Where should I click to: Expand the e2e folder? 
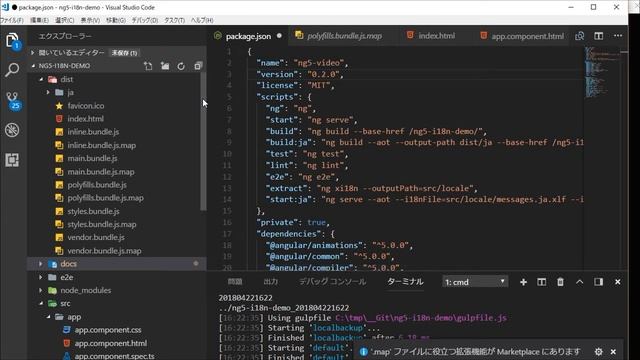(40, 277)
